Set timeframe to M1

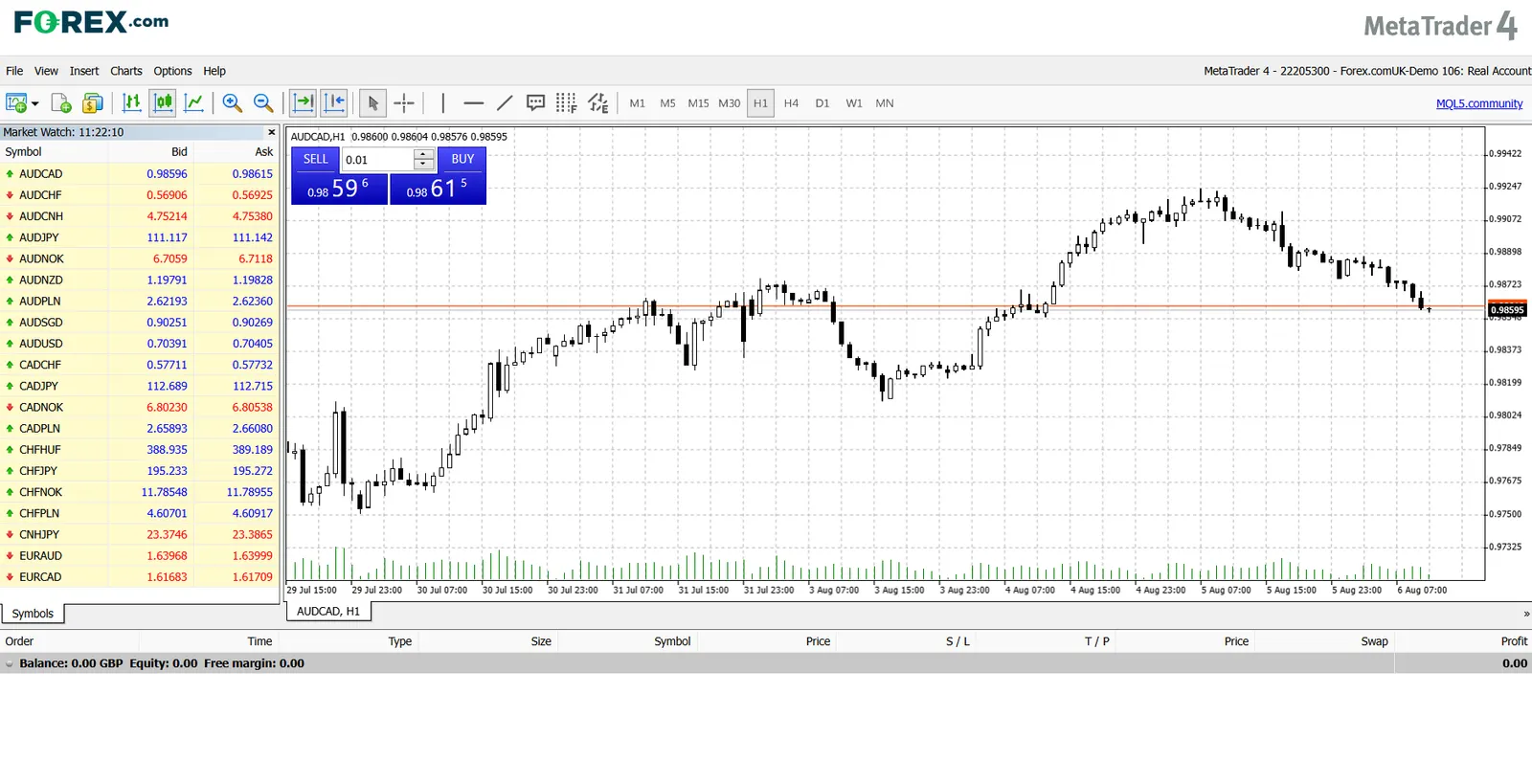(638, 103)
